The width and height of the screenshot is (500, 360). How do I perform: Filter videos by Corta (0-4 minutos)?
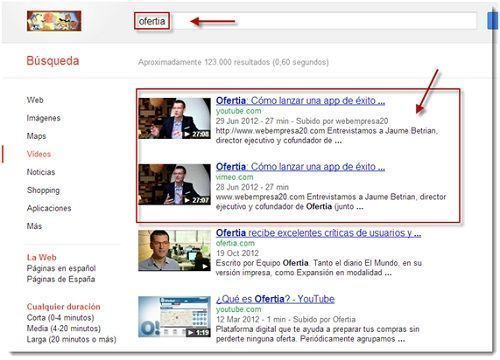click(x=60, y=318)
